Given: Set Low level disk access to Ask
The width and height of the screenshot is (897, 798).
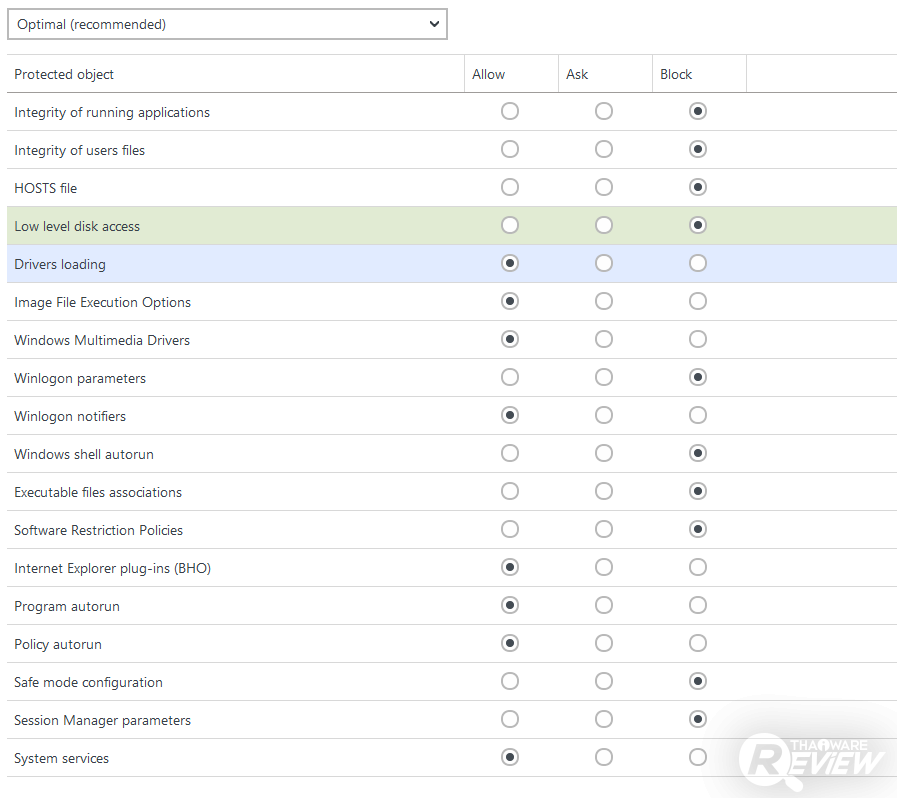Looking at the screenshot, I should (604, 225).
